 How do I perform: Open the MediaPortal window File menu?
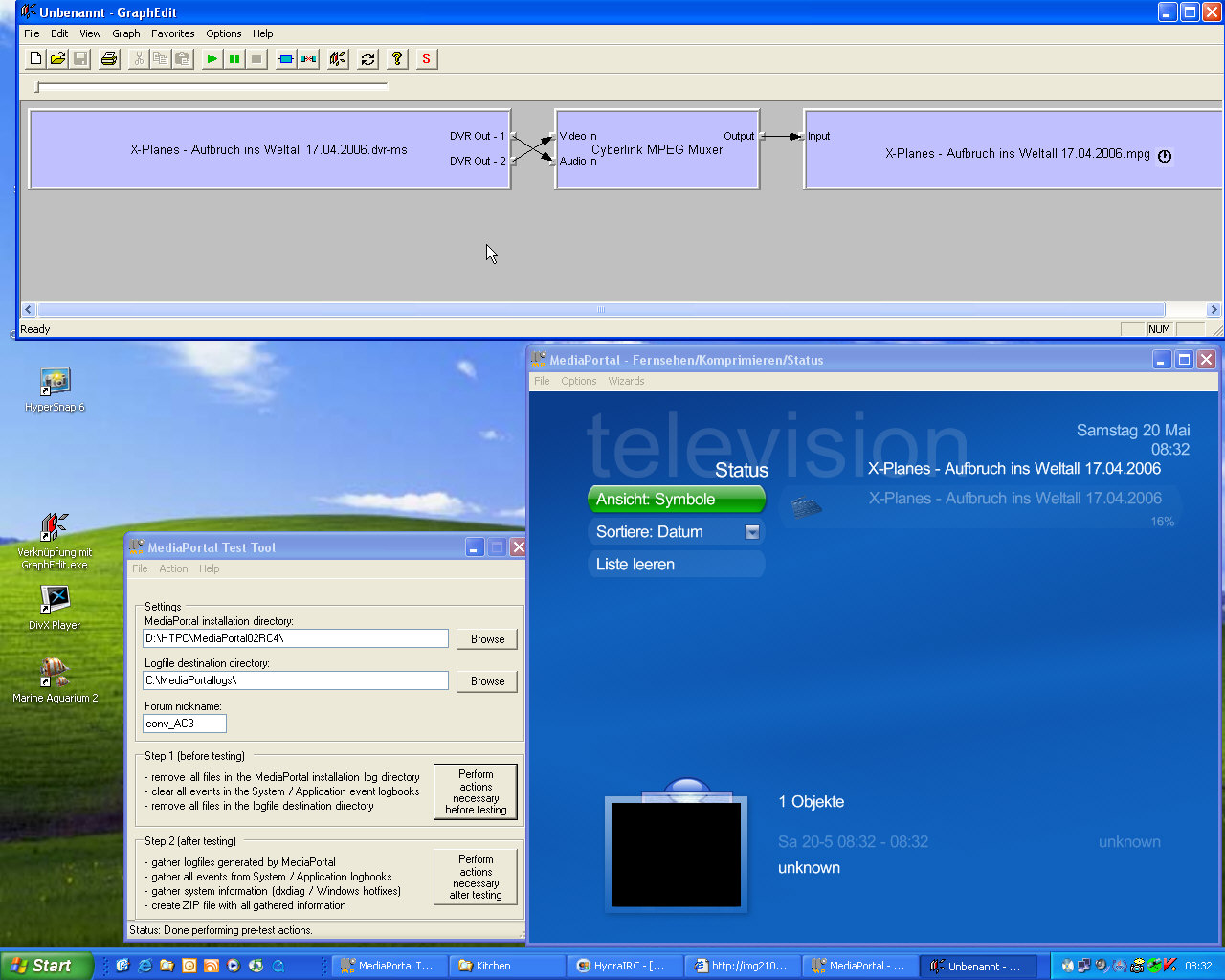click(542, 381)
